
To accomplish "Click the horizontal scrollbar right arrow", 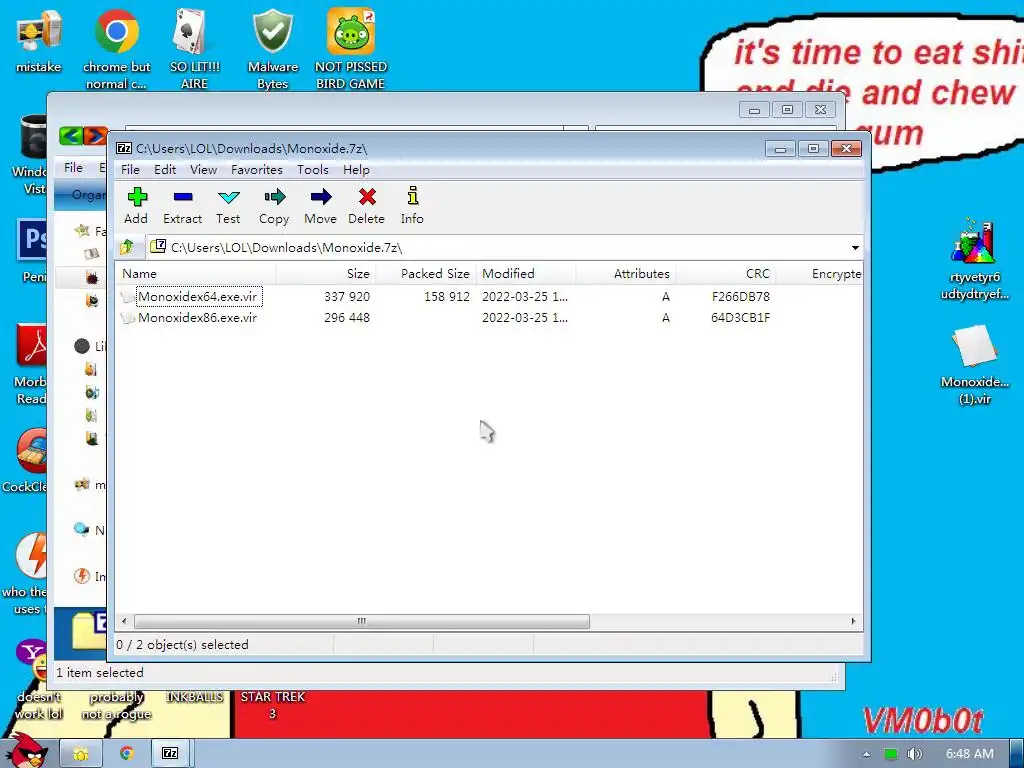I will point(854,621).
